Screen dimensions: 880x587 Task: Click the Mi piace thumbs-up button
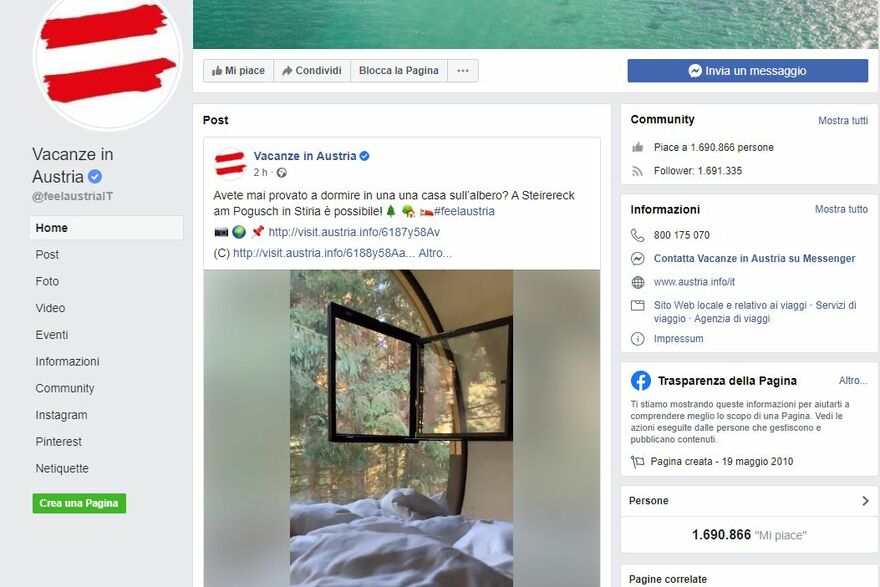[x=239, y=71]
